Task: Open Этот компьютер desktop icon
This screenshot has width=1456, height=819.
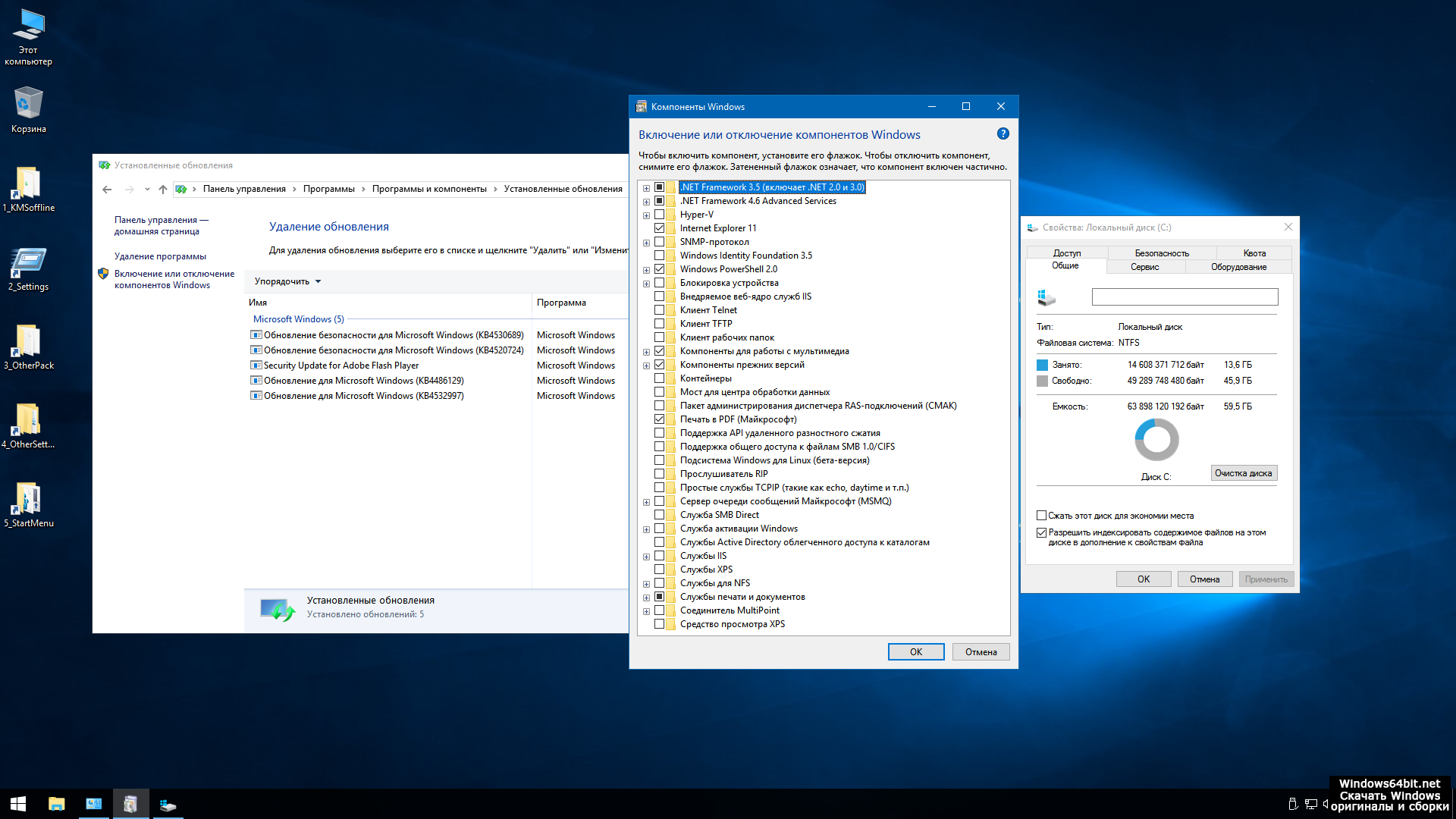Action: click(x=28, y=36)
